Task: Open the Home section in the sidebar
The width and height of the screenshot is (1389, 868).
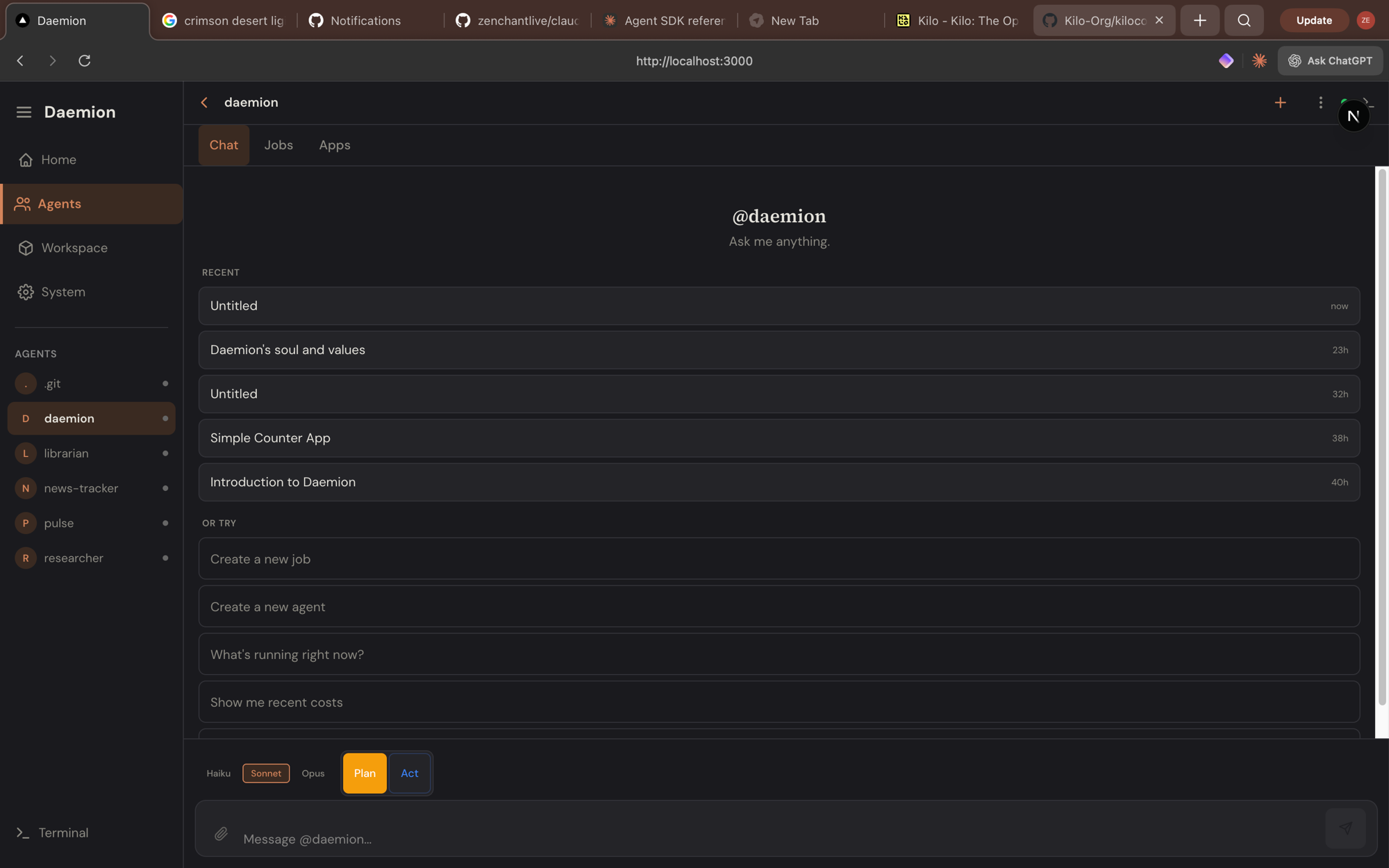Action: [x=58, y=159]
